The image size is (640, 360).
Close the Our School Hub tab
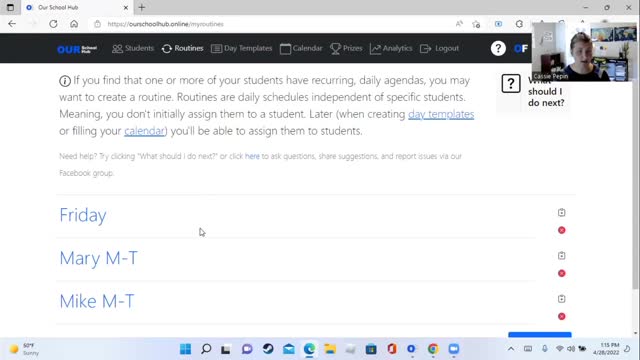(126, 7)
